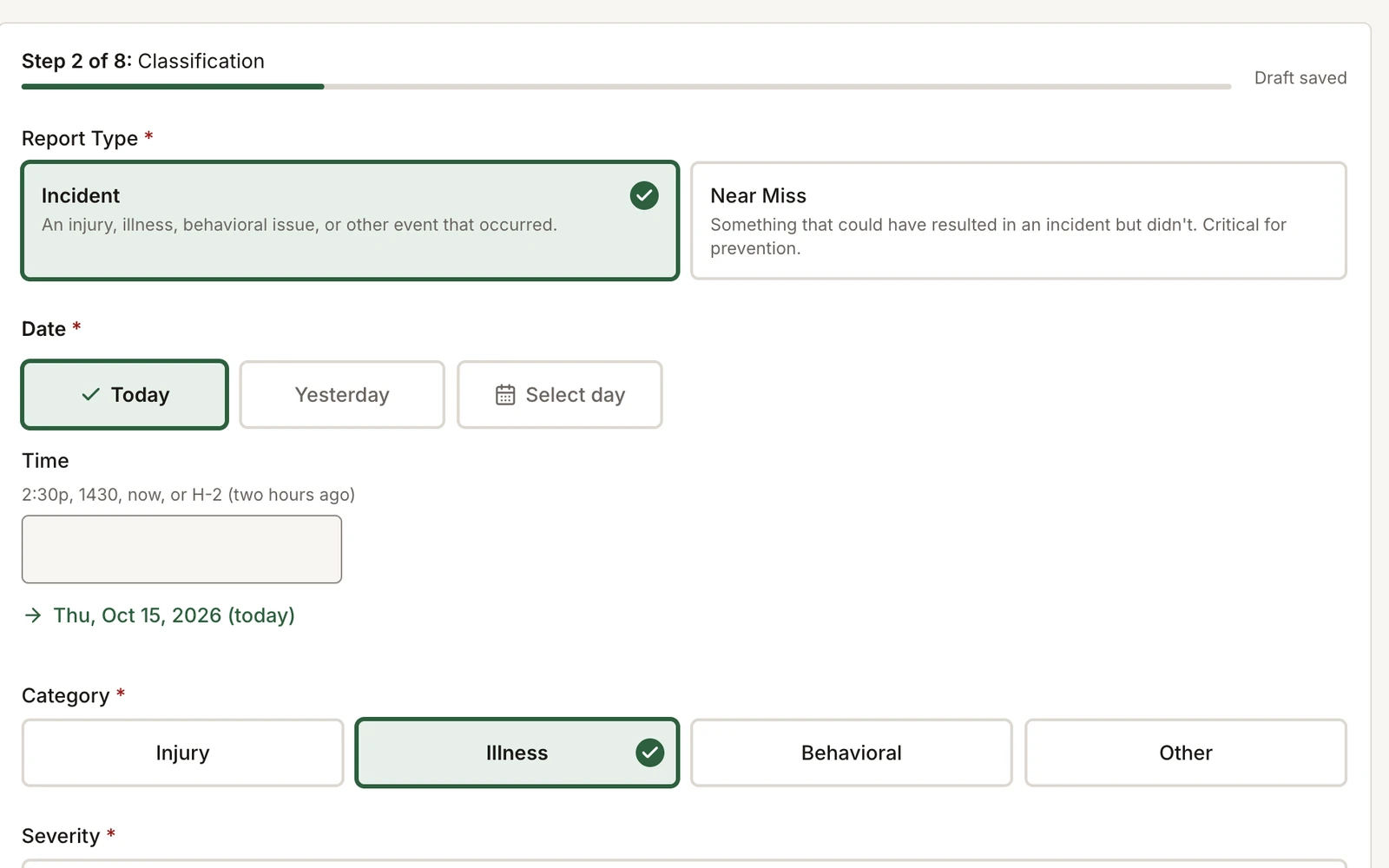Select the Other category
The image size is (1389, 868).
point(1186,753)
